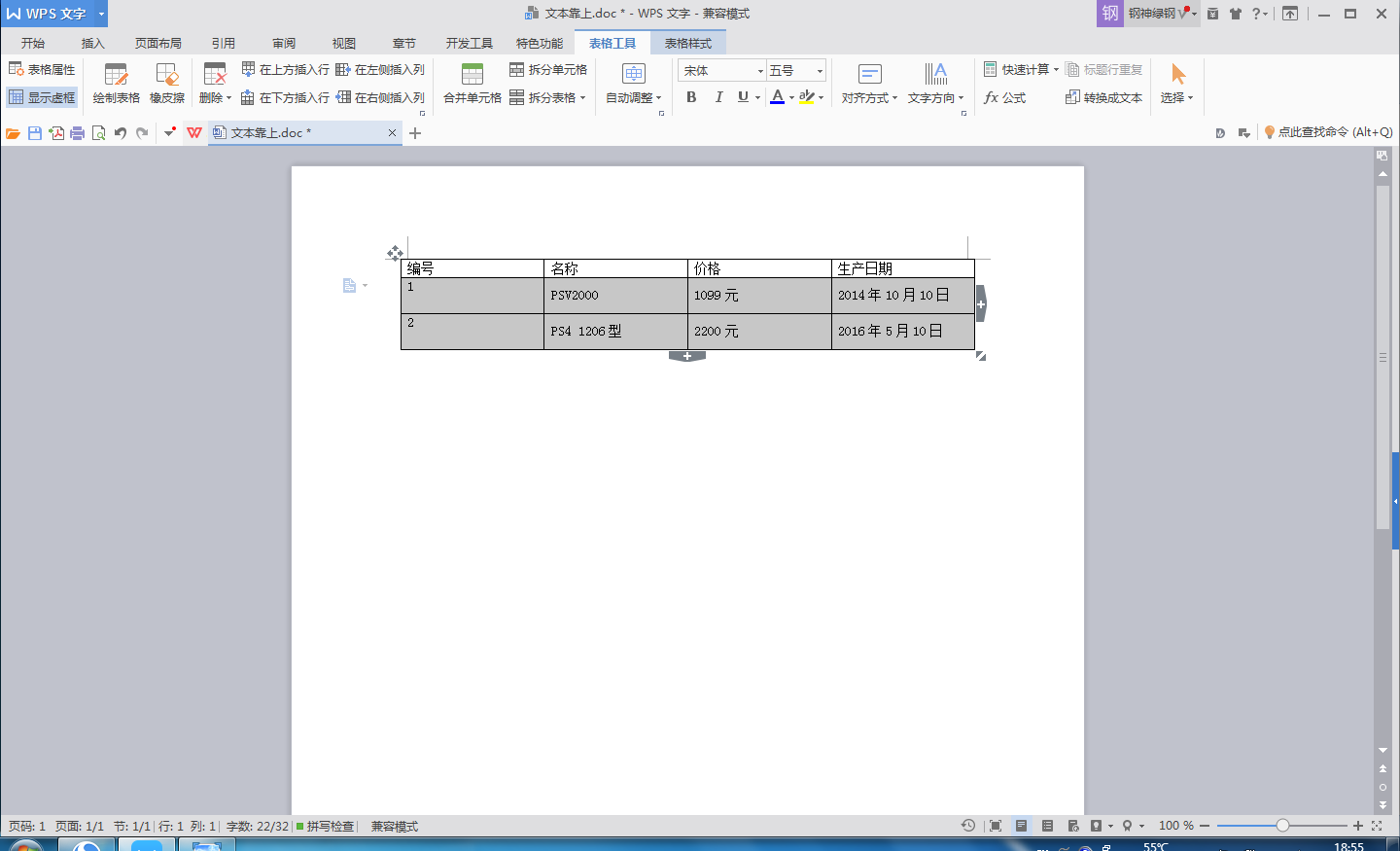The image size is (1400, 851).
Task: Click 合并单元格 merge cells
Action: click(472, 84)
